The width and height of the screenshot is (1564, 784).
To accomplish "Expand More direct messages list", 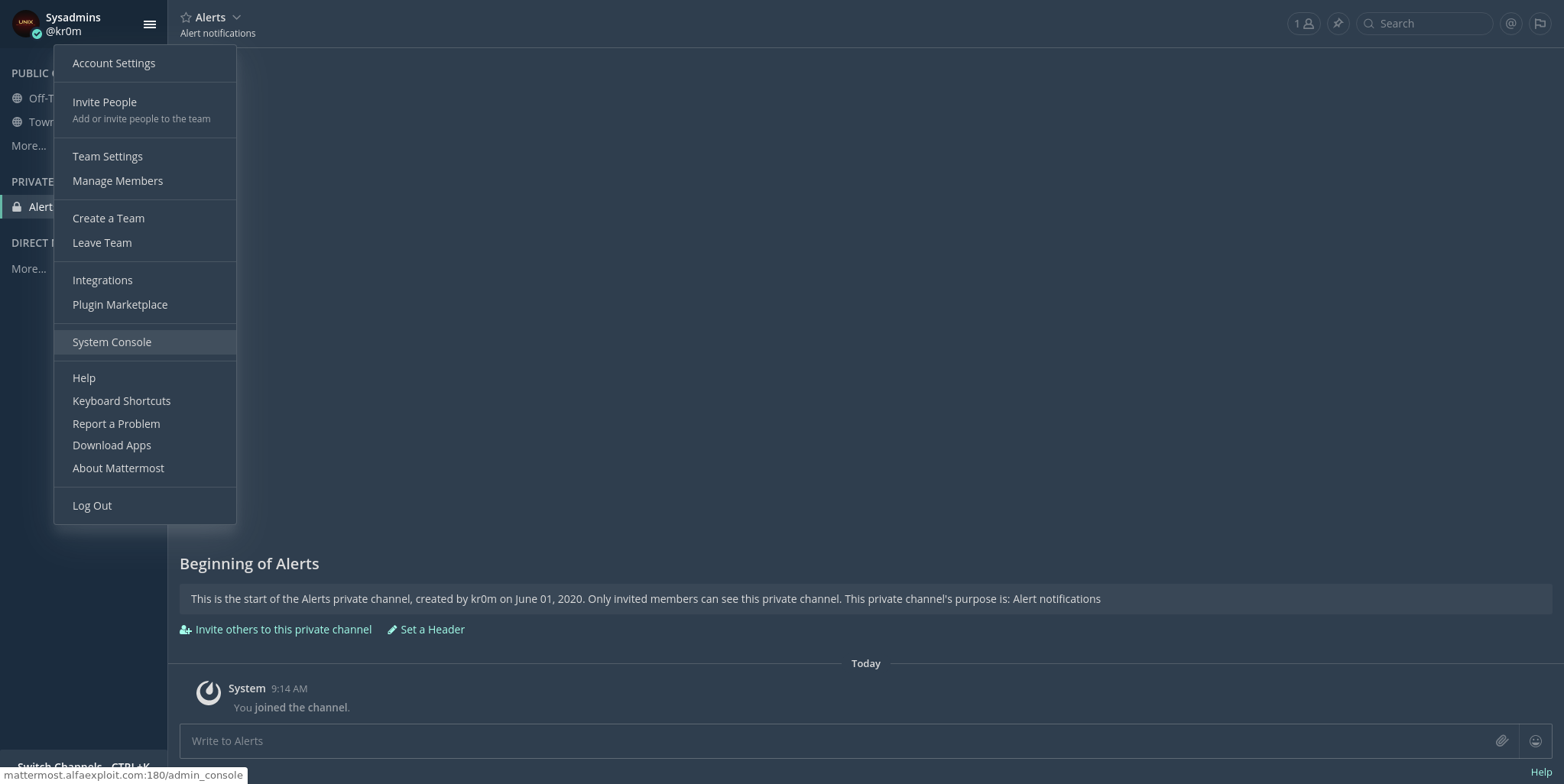I will point(28,269).
